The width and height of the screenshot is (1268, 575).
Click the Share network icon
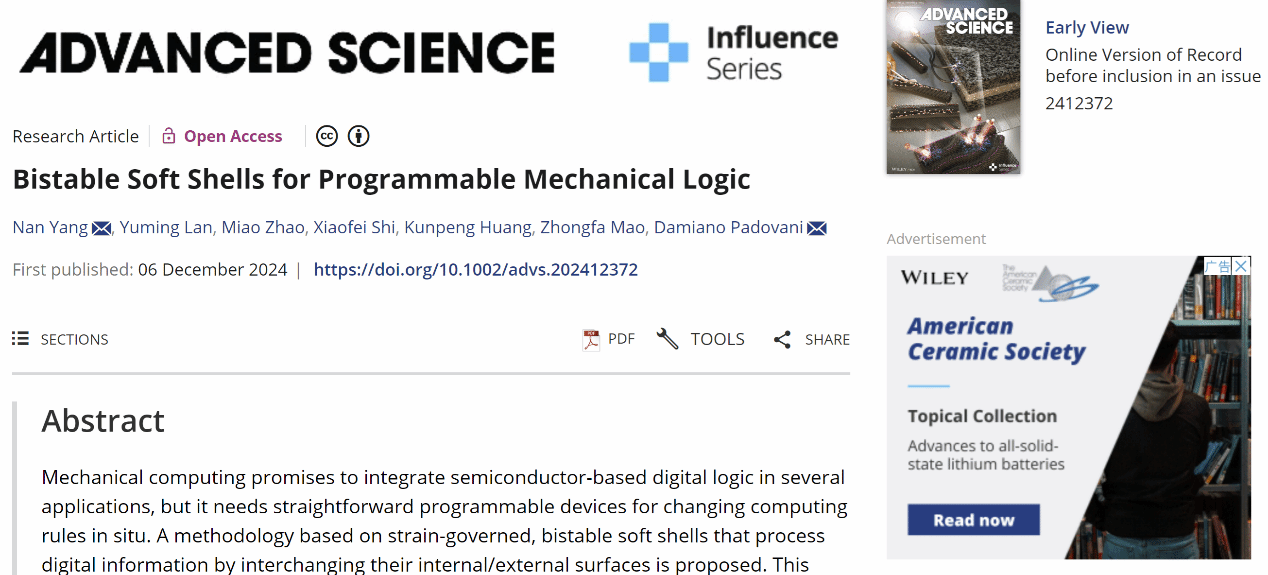782,340
